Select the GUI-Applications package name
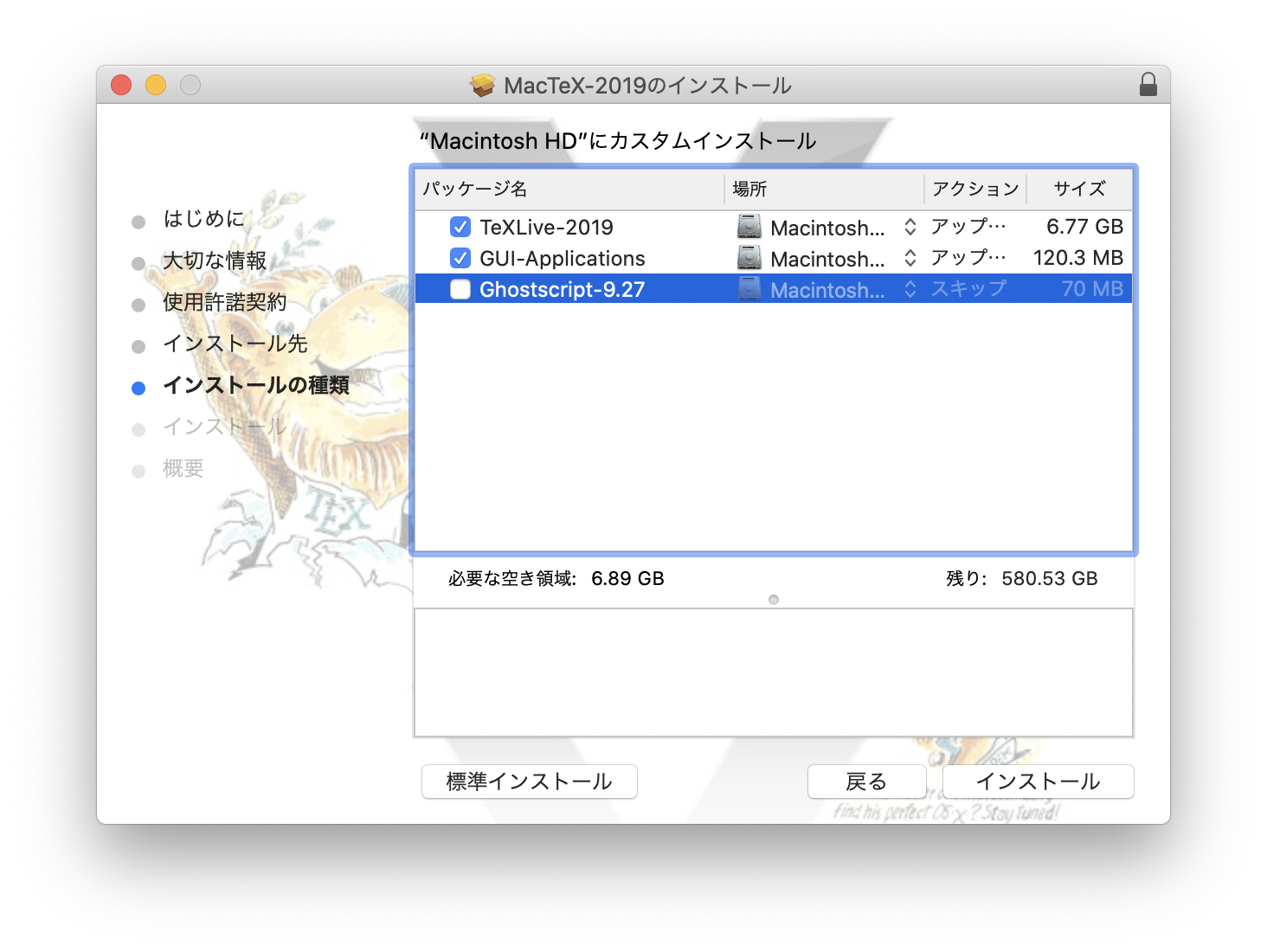Viewport: 1267px width, 952px height. point(563,258)
